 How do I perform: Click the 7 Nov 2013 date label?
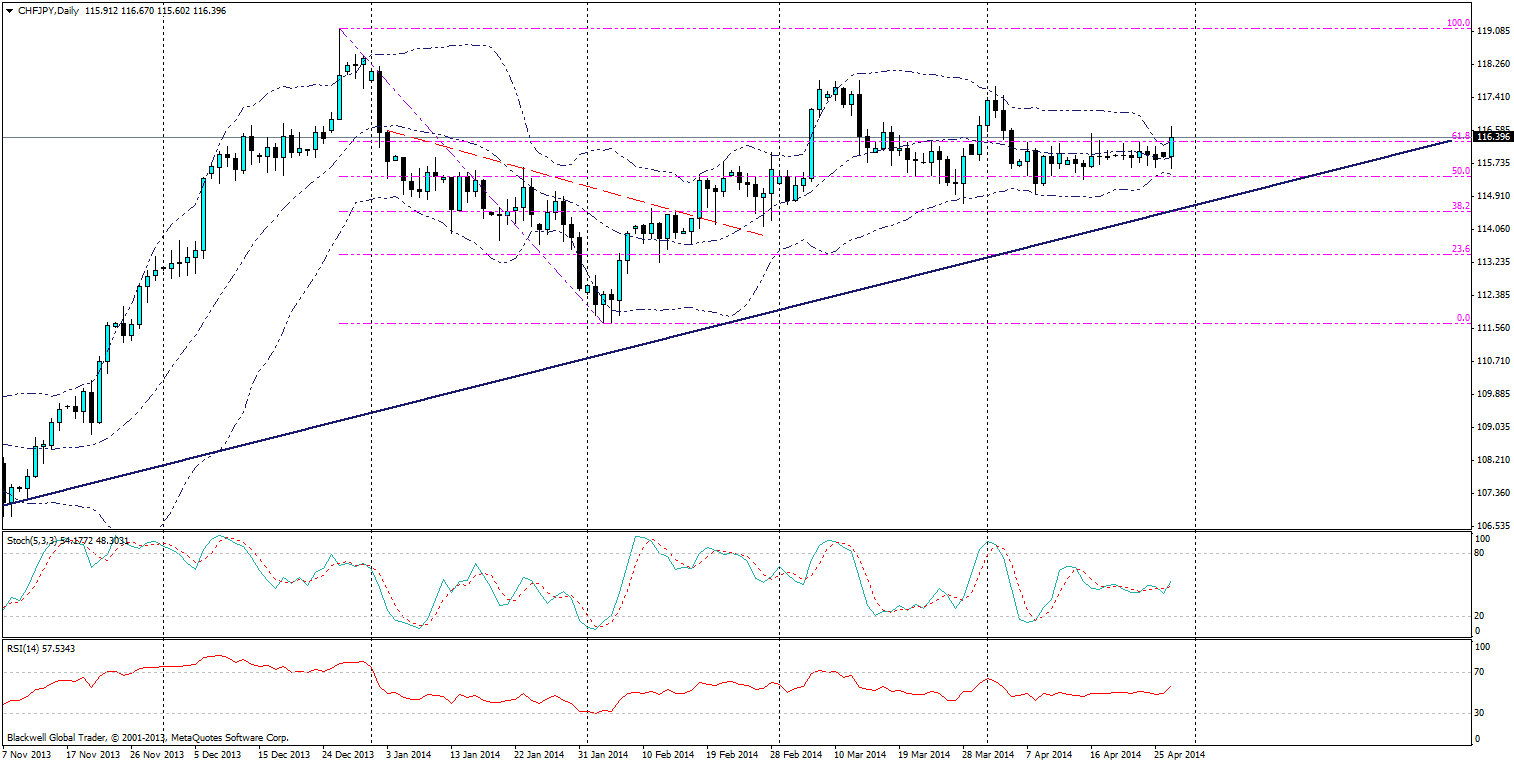[25, 755]
